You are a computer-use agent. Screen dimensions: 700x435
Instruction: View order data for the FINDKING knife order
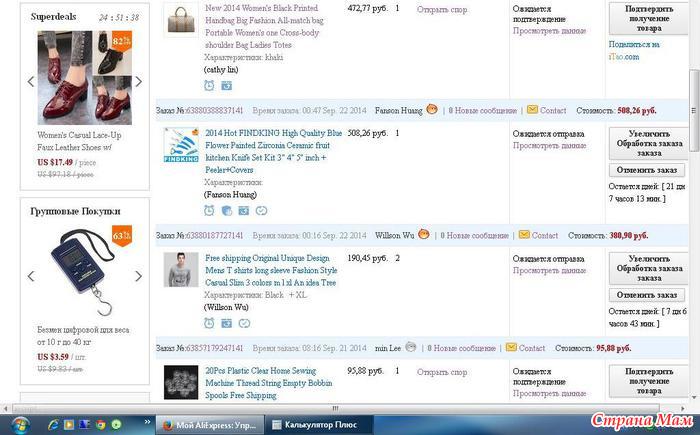point(549,146)
